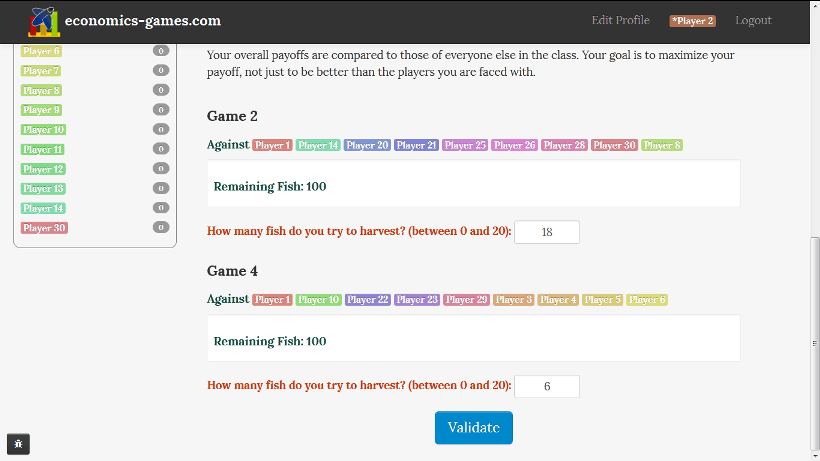
Task: Click the Logout link
Action: [x=754, y=20]
